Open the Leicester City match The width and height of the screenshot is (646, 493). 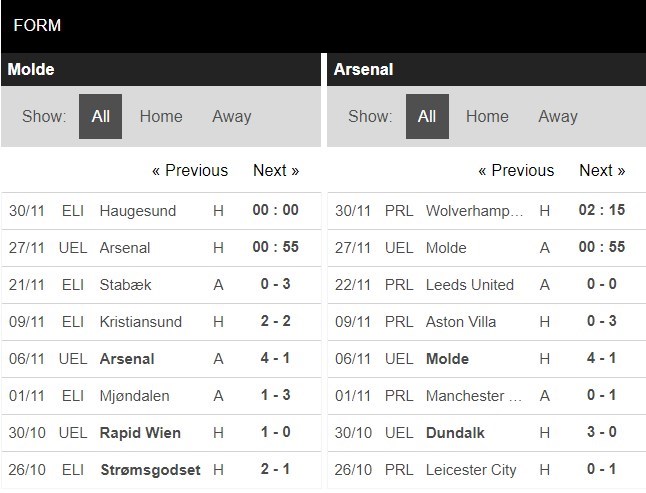point(472,469)
